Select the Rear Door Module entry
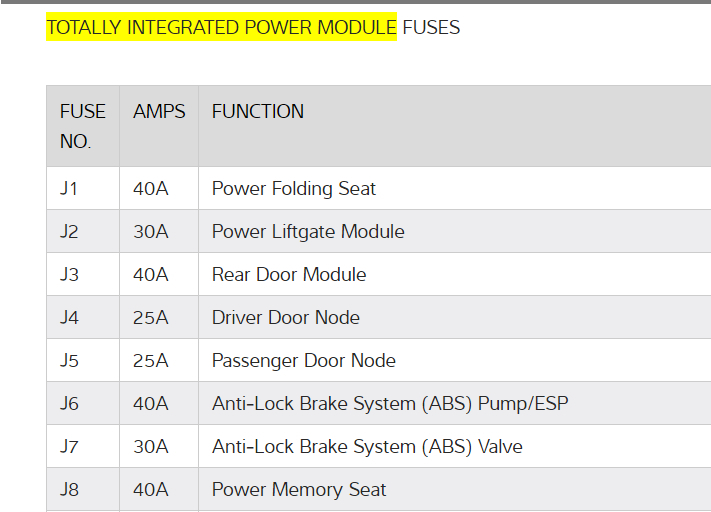 (x=289, y=274)
